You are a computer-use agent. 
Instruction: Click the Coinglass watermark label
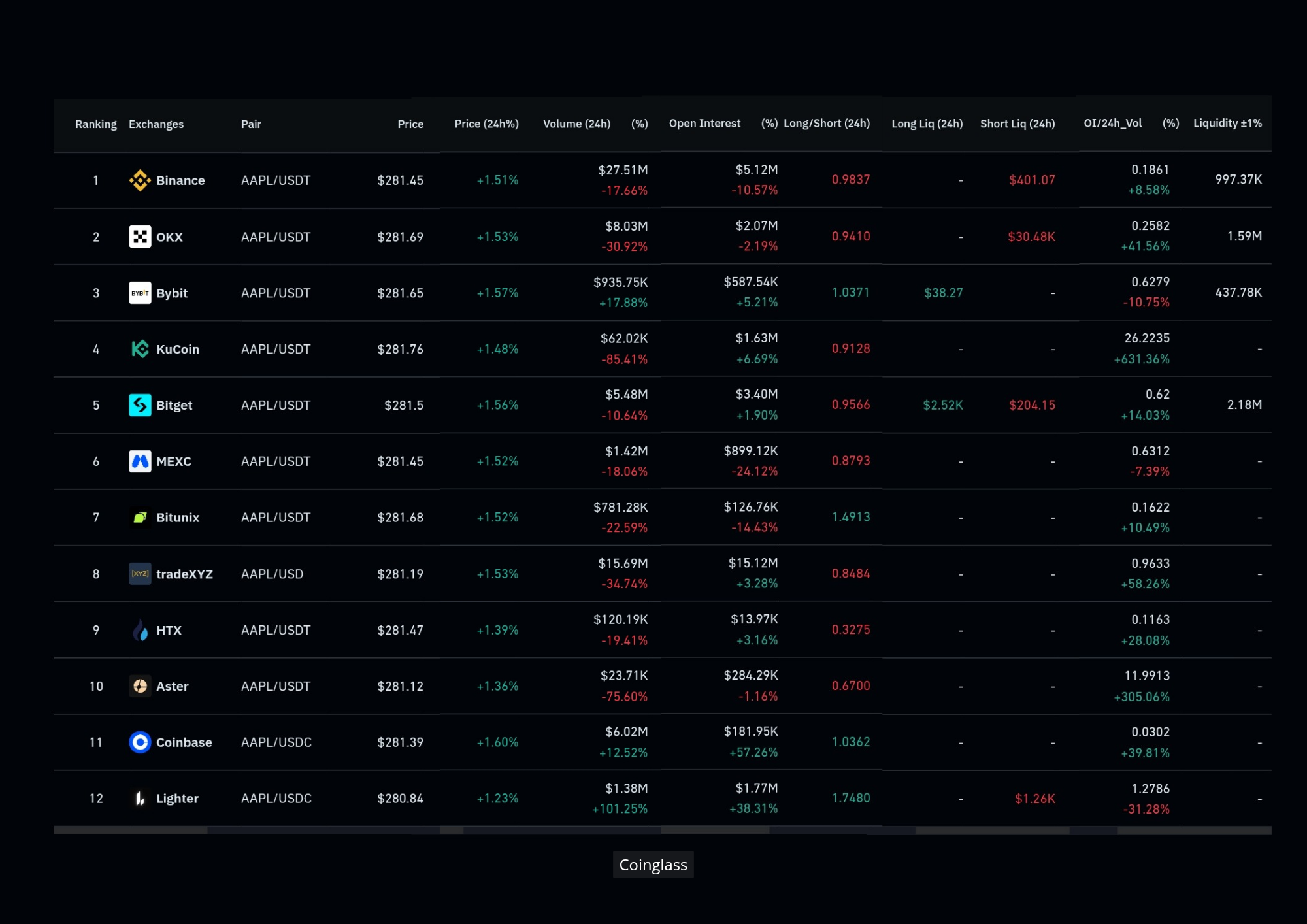(653, 865)
